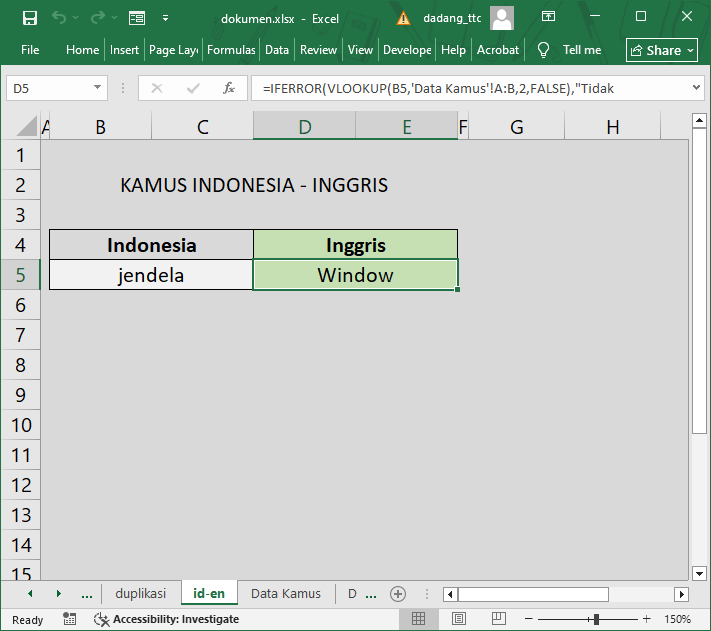The image size is (711, 631).
Task: Select column B header
Action: click(x=100, y=127)
